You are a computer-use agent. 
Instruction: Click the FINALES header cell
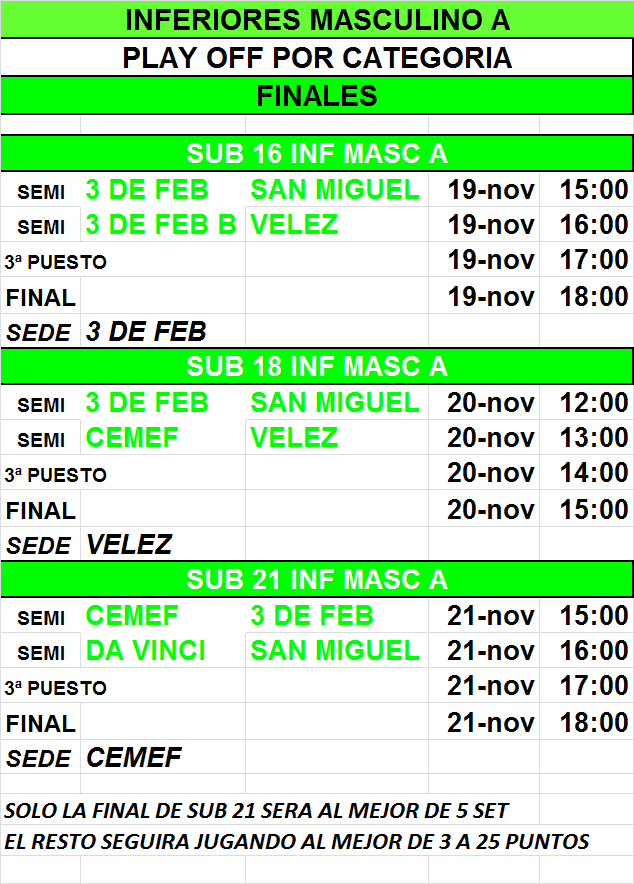317,95
